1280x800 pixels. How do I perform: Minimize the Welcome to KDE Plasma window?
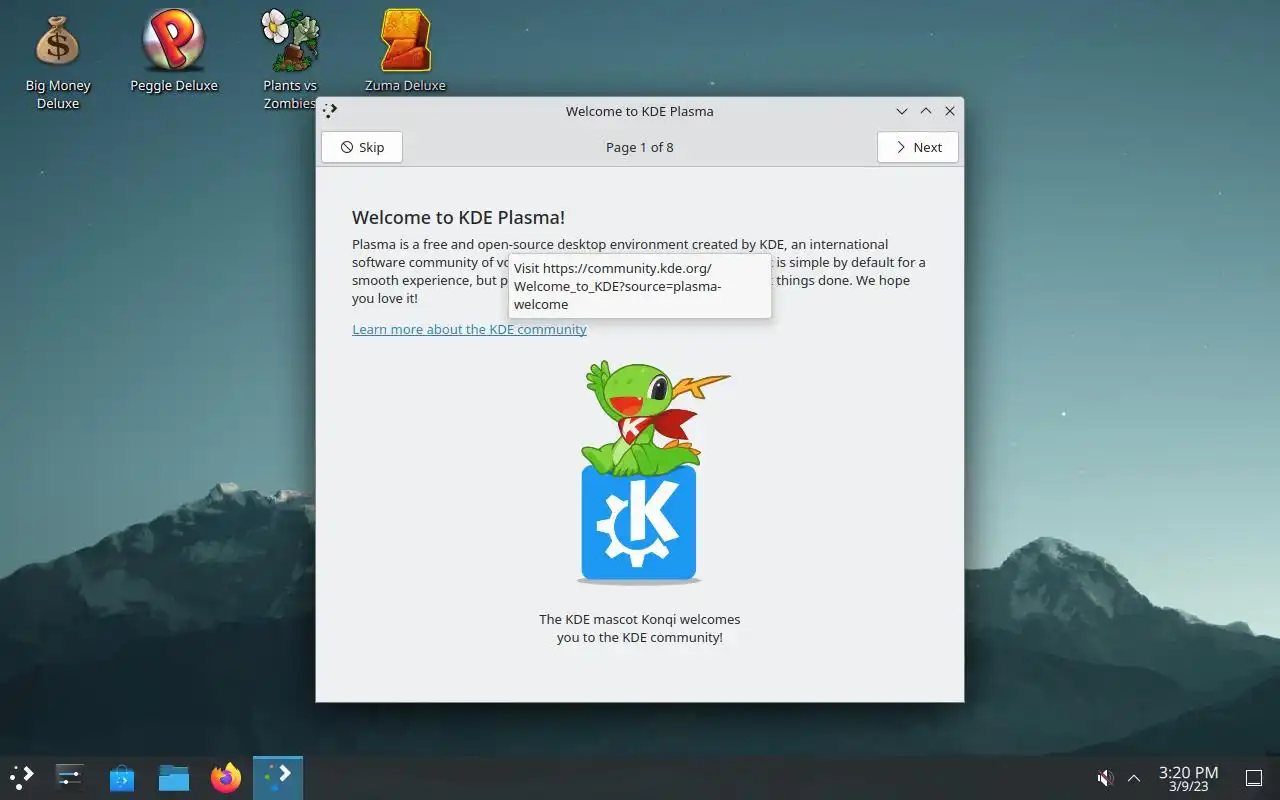tap(902, 111)
